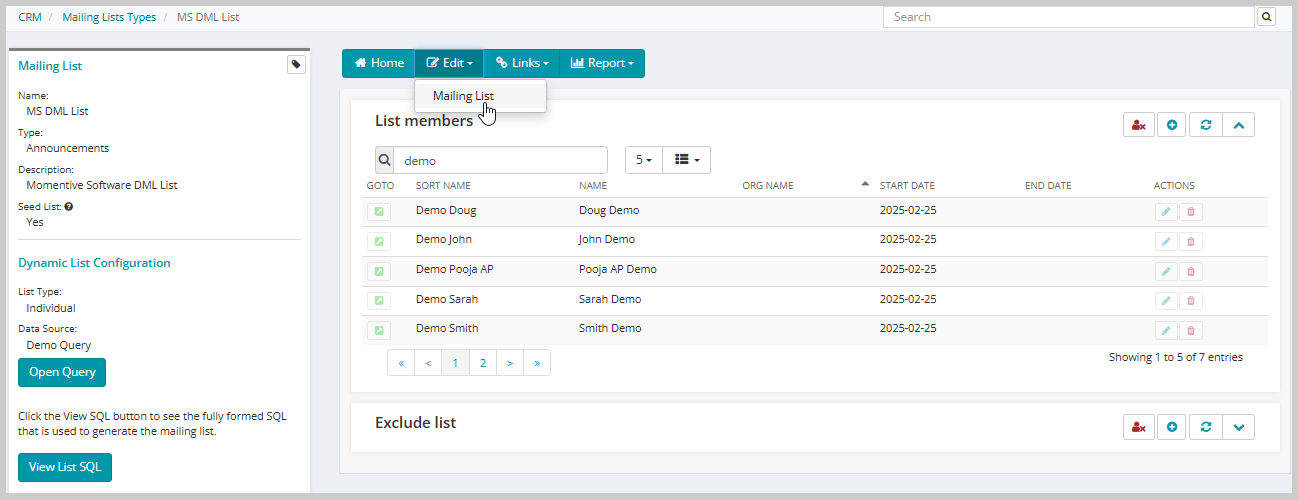1298x500 pixels.
Task: Jump to the first page arrow
Action: [401, 363]
